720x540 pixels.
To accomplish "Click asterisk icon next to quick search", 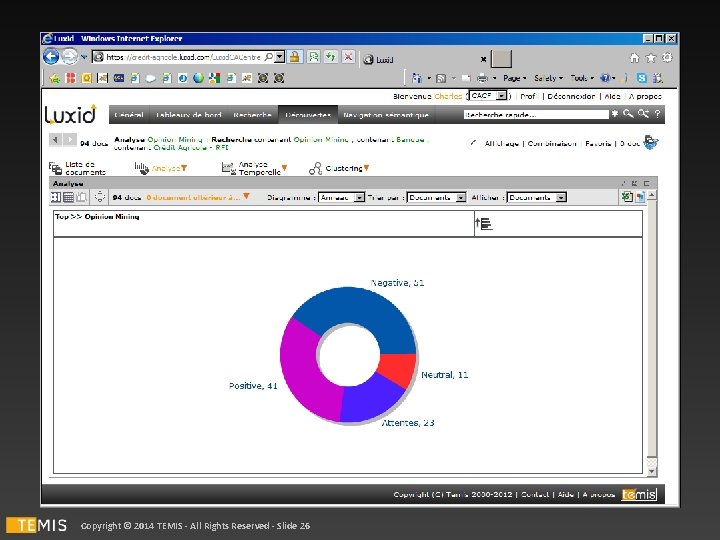I will (x=615, y=113).
